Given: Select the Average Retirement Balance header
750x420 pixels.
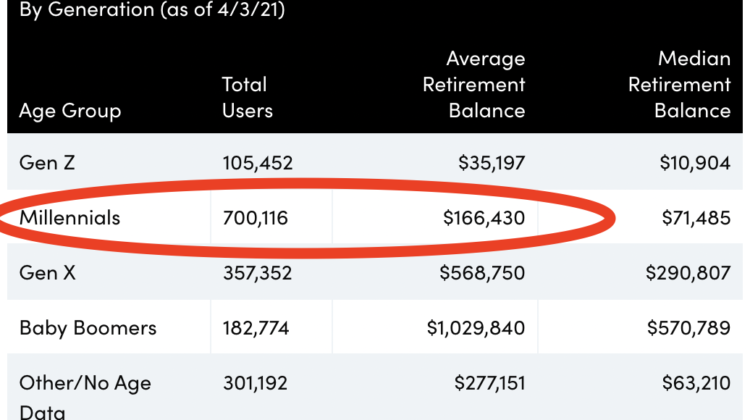Looking at the screenshot, I should (473, 85).
